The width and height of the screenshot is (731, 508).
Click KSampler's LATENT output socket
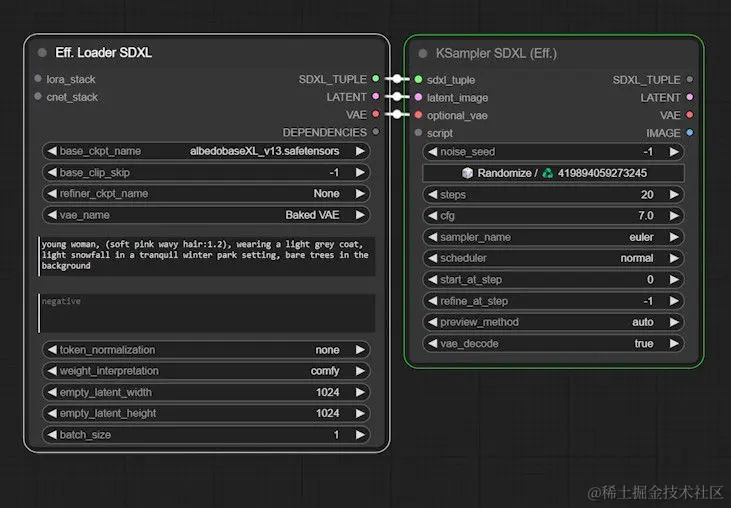(x=690, y=97)
